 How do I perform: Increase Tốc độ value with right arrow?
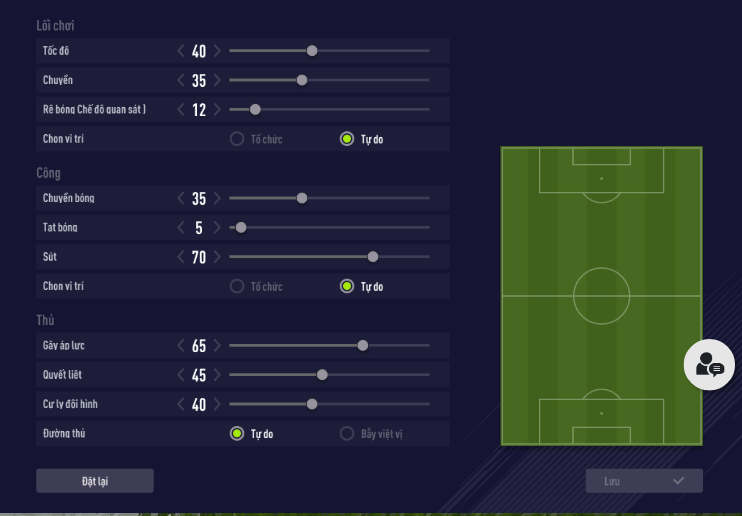click(217, 50)
